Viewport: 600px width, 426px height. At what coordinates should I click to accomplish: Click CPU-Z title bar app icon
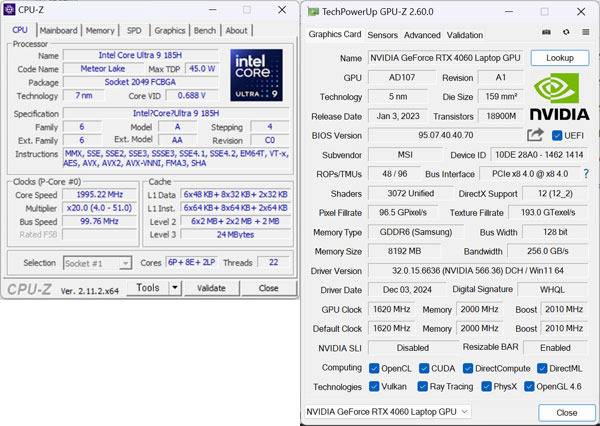coord(9,10)
